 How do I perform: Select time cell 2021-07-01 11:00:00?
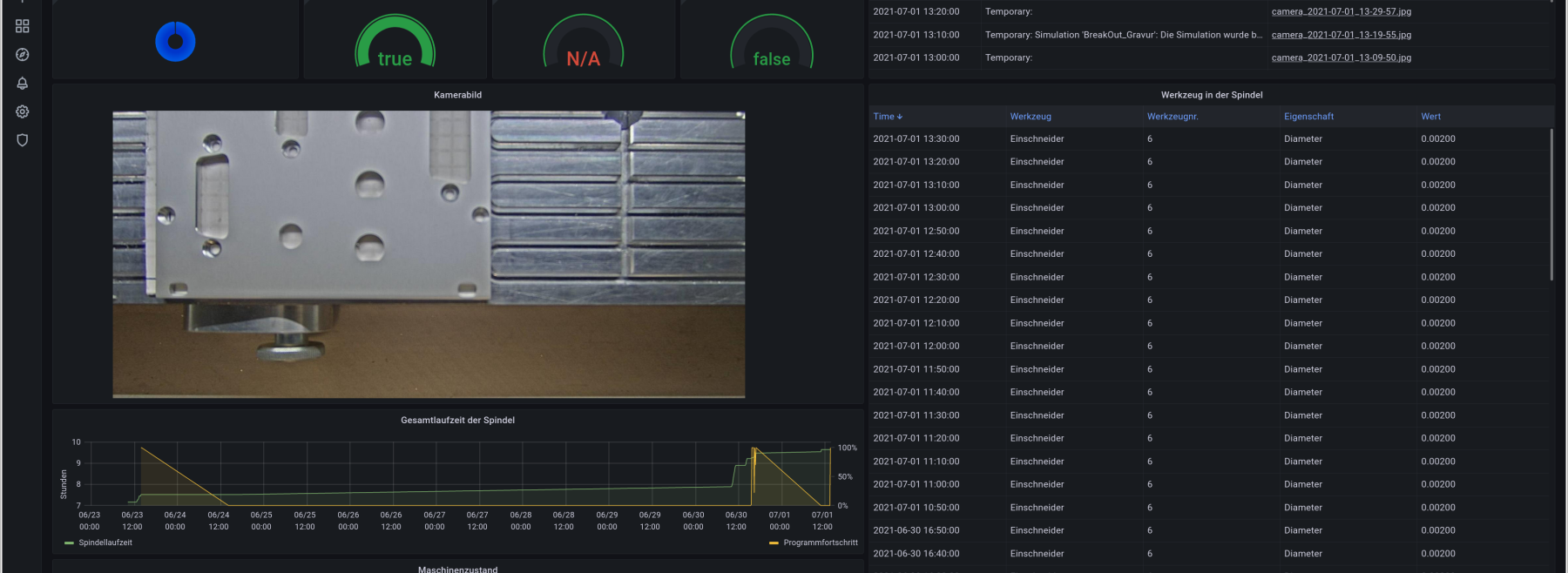coord(916,485)
